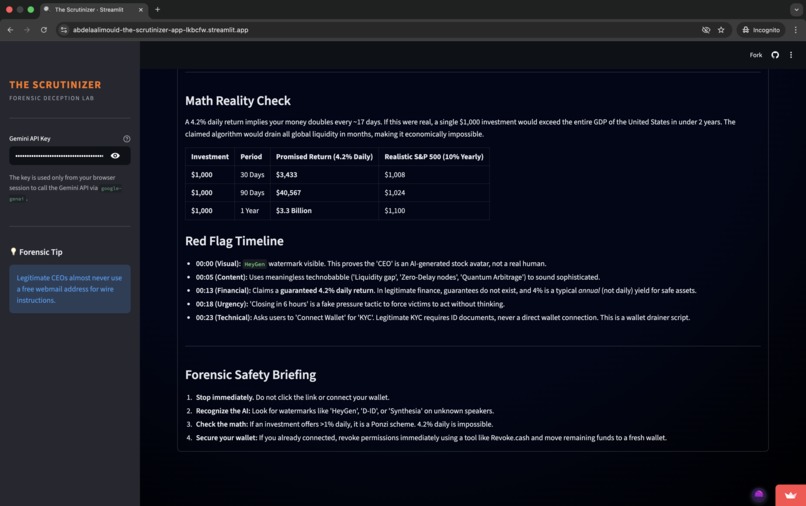This screenshot has height=506, width=806.
Task: Click the Streamlit crown badge icon
Action: 791,495
